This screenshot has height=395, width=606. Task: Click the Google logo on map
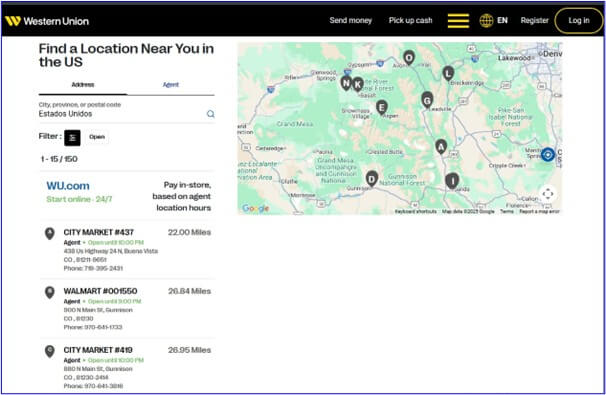(x=255, y=208)
